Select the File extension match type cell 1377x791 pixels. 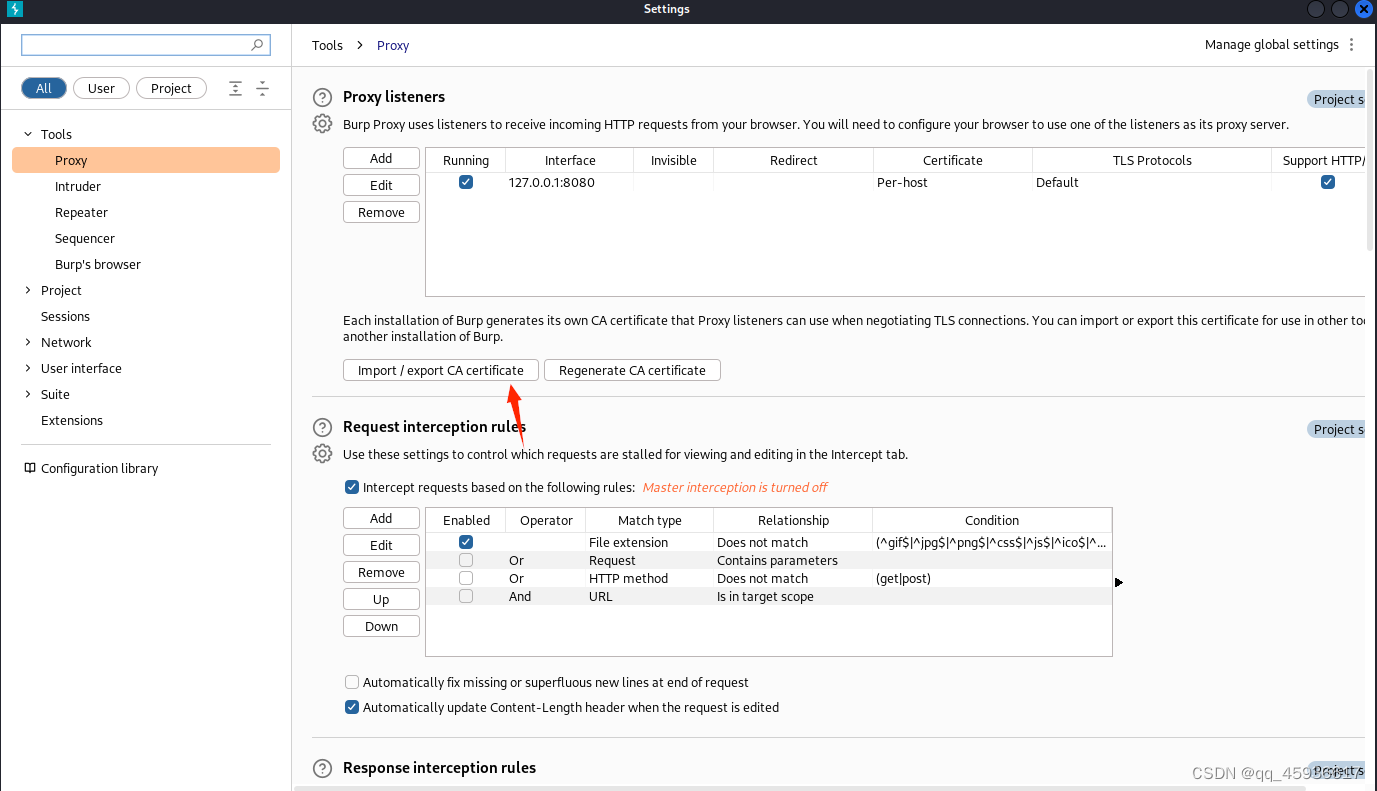coord(650,542)
